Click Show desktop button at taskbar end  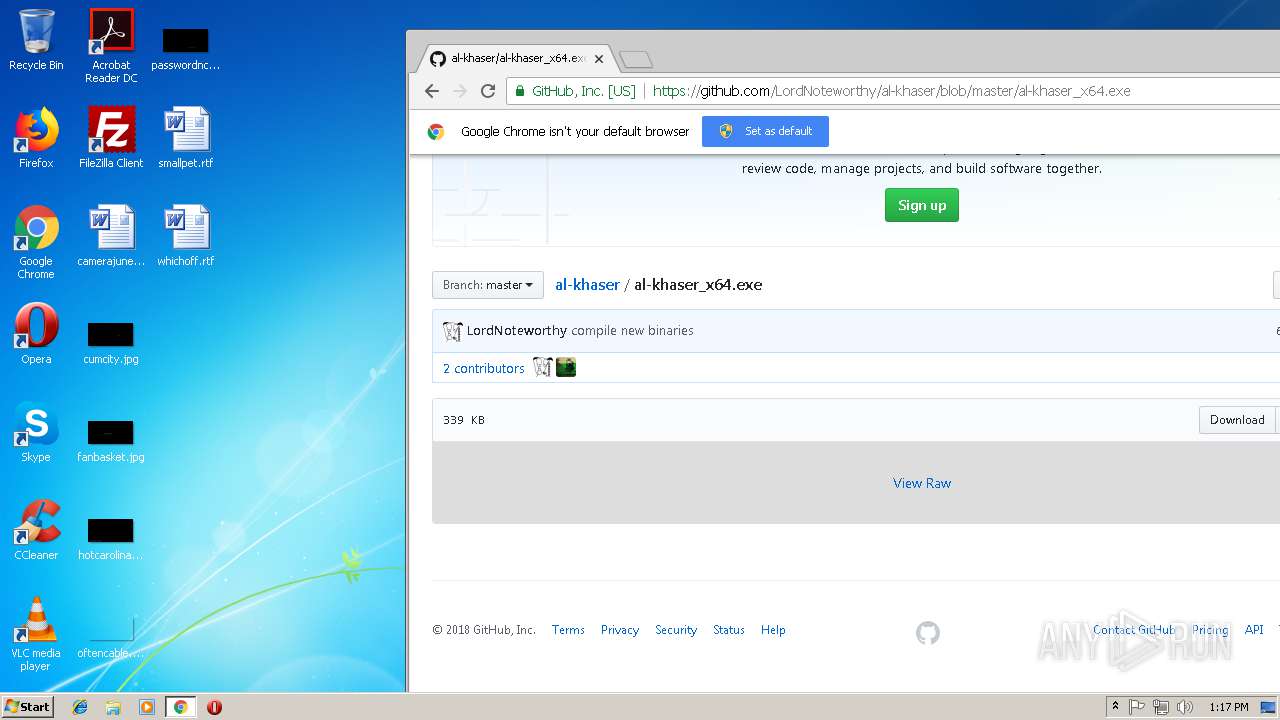click(x=1270, y=707)
